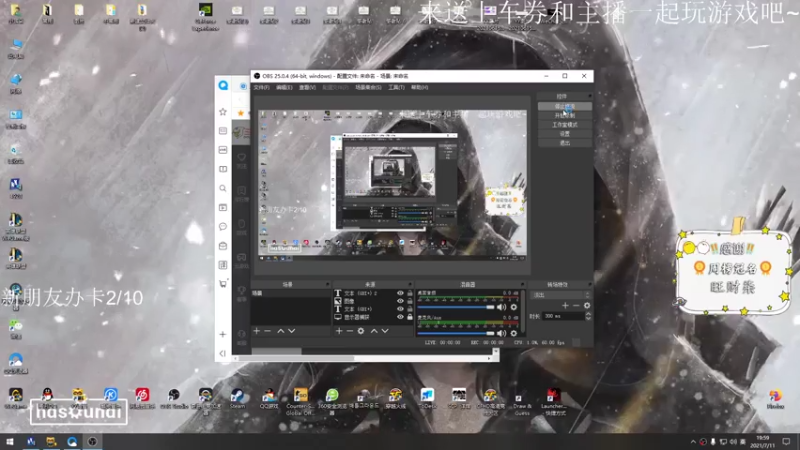The height and width of the screenshot is (450, 800).
Task: Remove the scene with the minus icon
Action: point(267,331)
